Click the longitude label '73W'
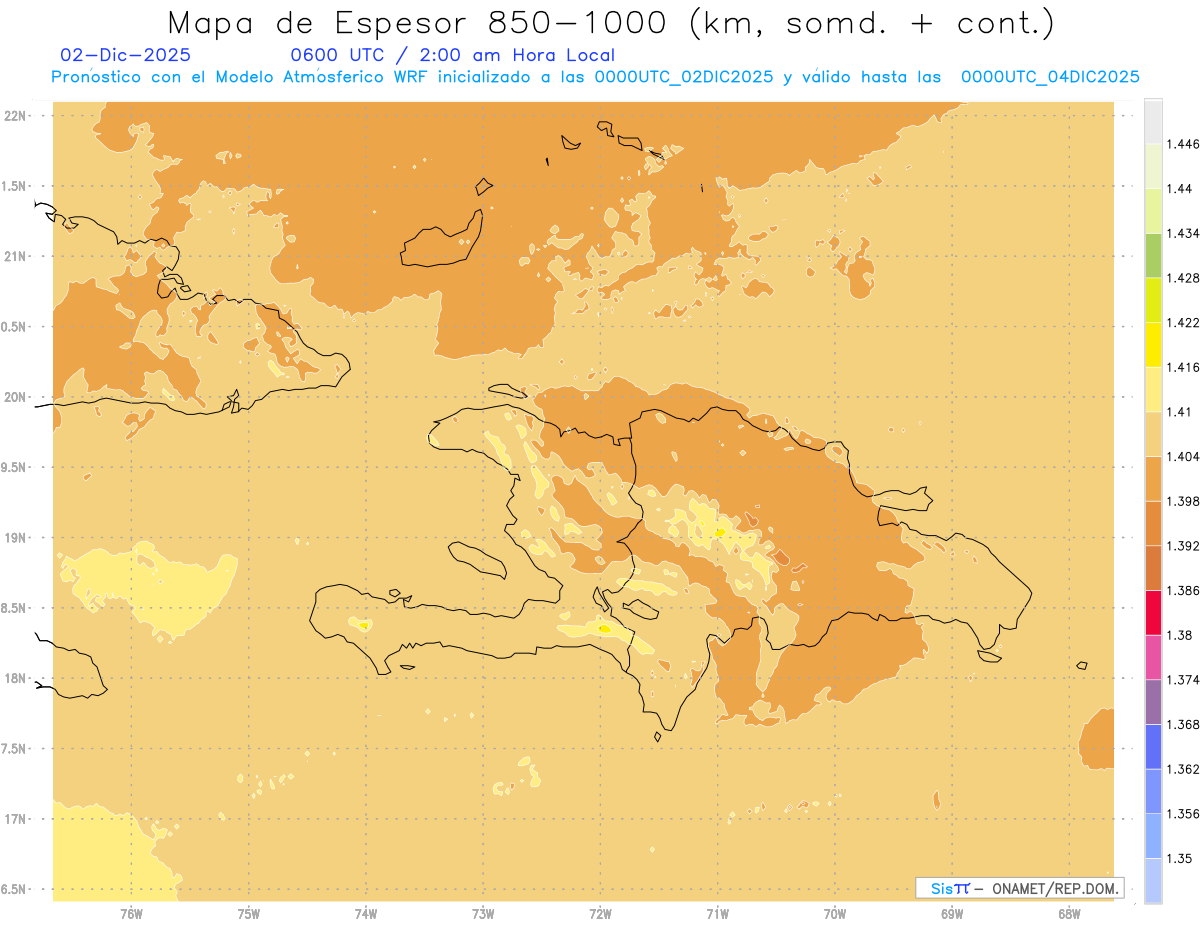Image resolution: width=1200 pixels, height=927 pixels. coord(483,913)
